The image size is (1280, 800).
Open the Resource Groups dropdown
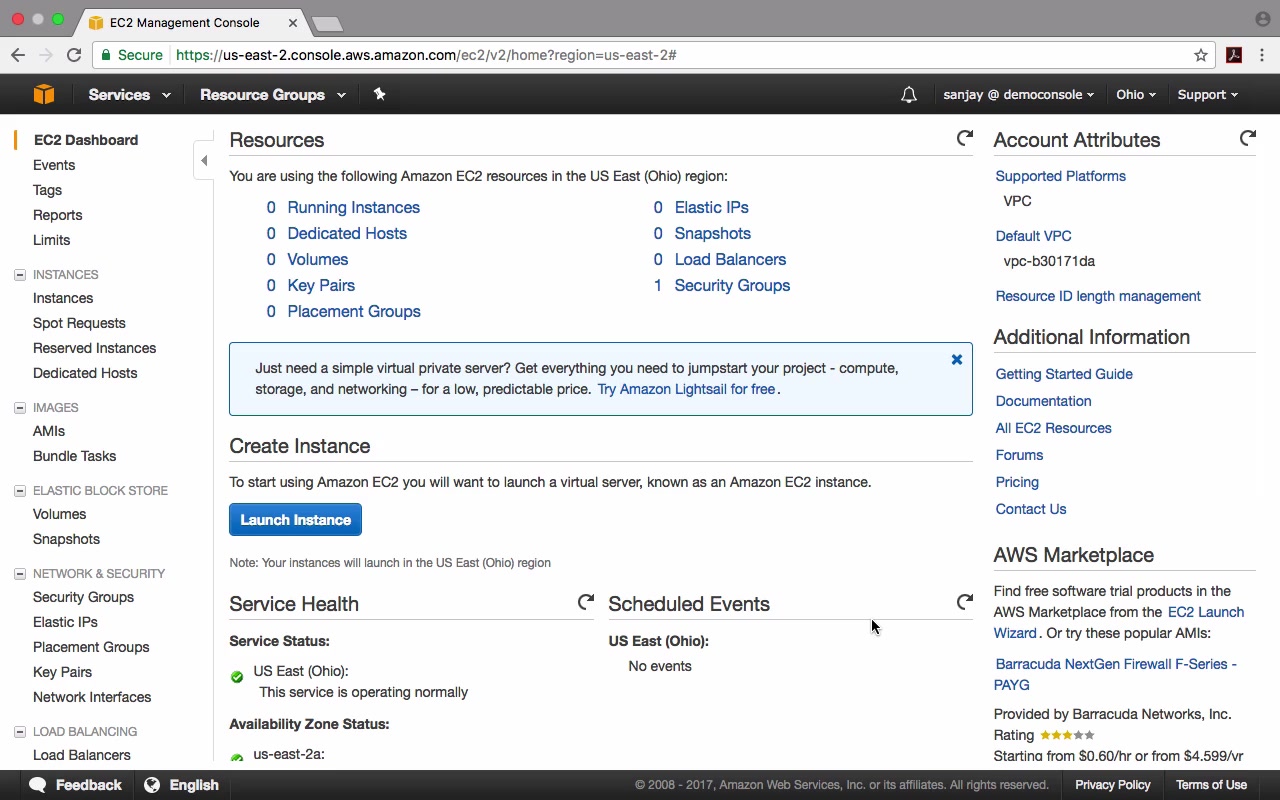(272, 95)
